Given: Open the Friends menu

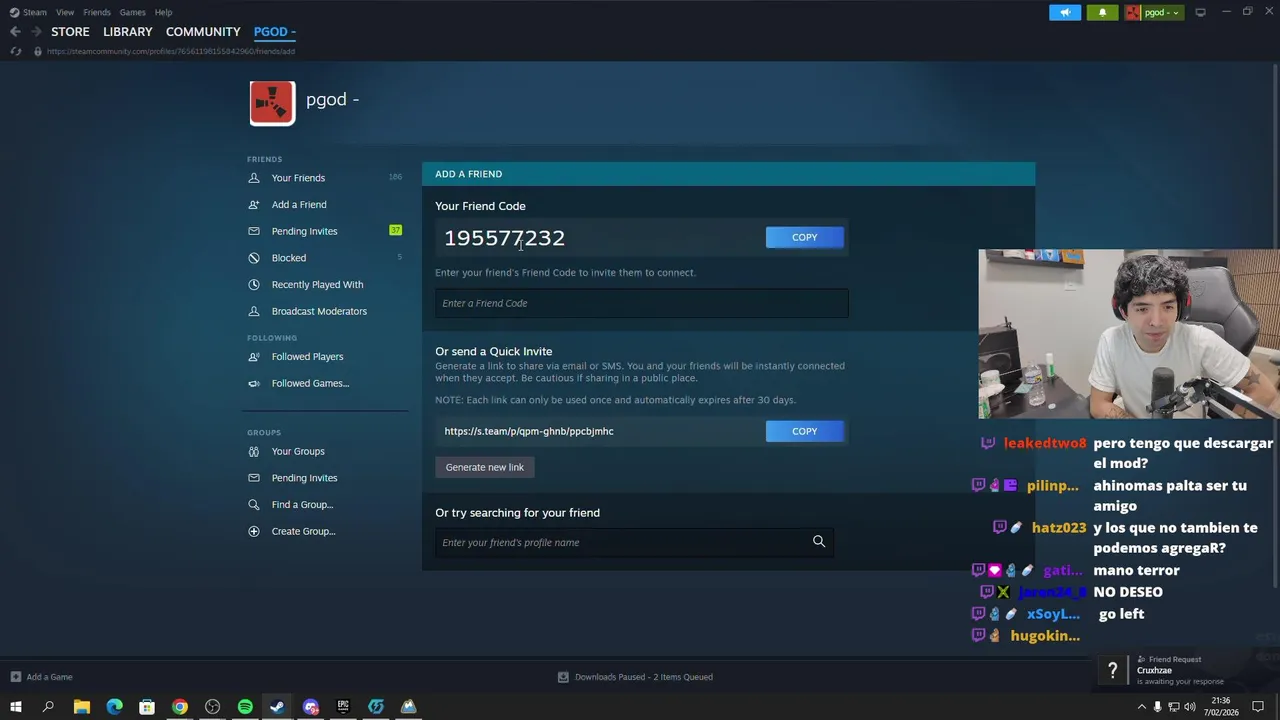Looking at the screenshot, I should tap(97, 12).
